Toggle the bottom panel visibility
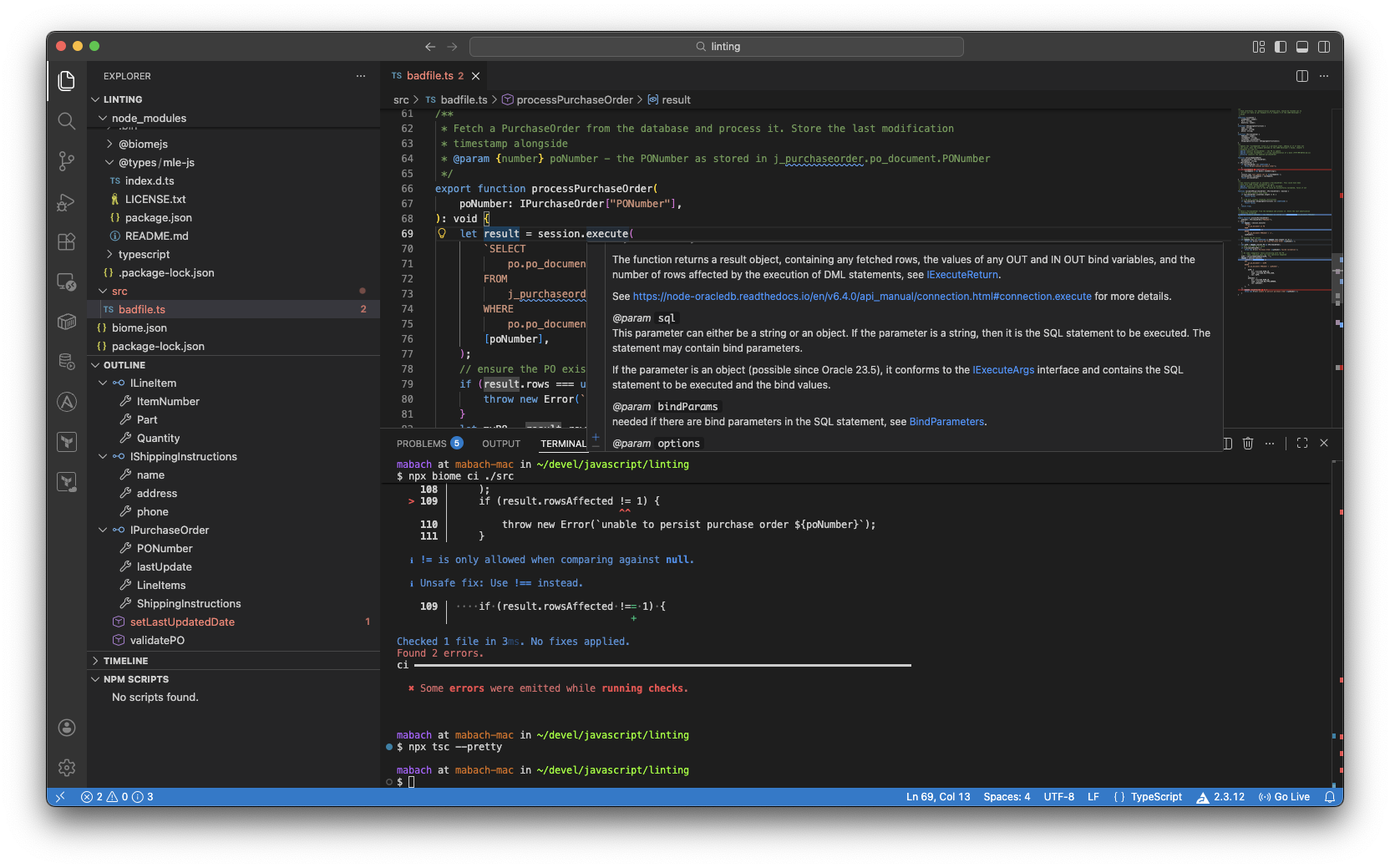The width and height of the screenshot is (1390, 868). 1302,47
